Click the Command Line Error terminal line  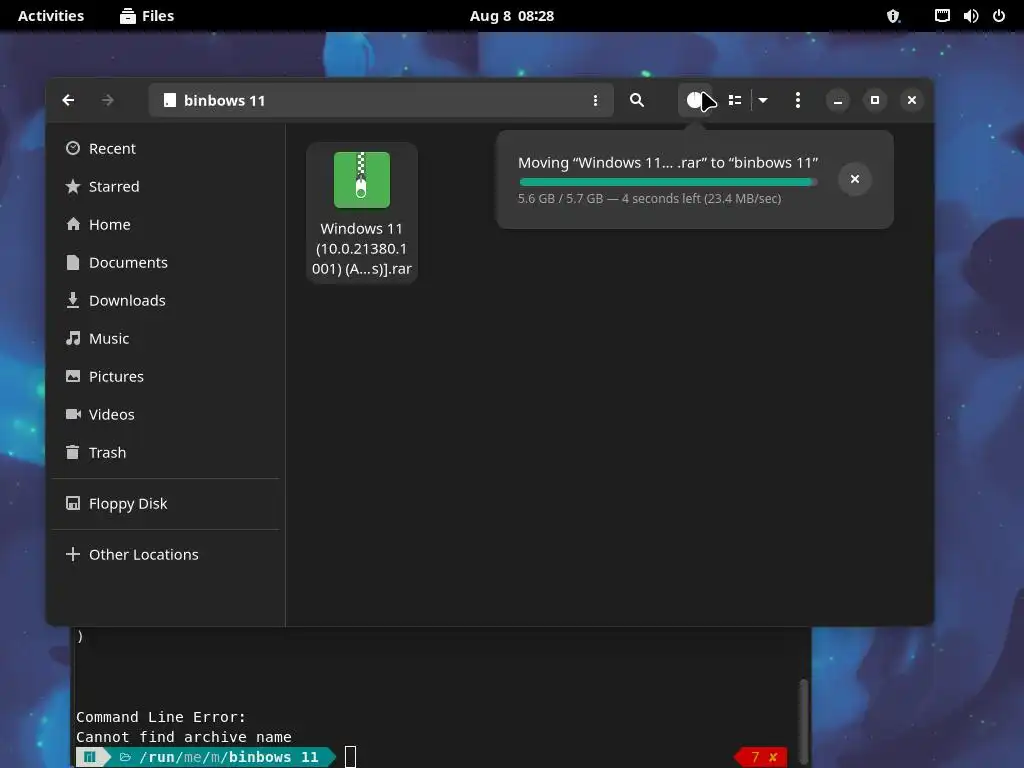(x=161, y=717)
